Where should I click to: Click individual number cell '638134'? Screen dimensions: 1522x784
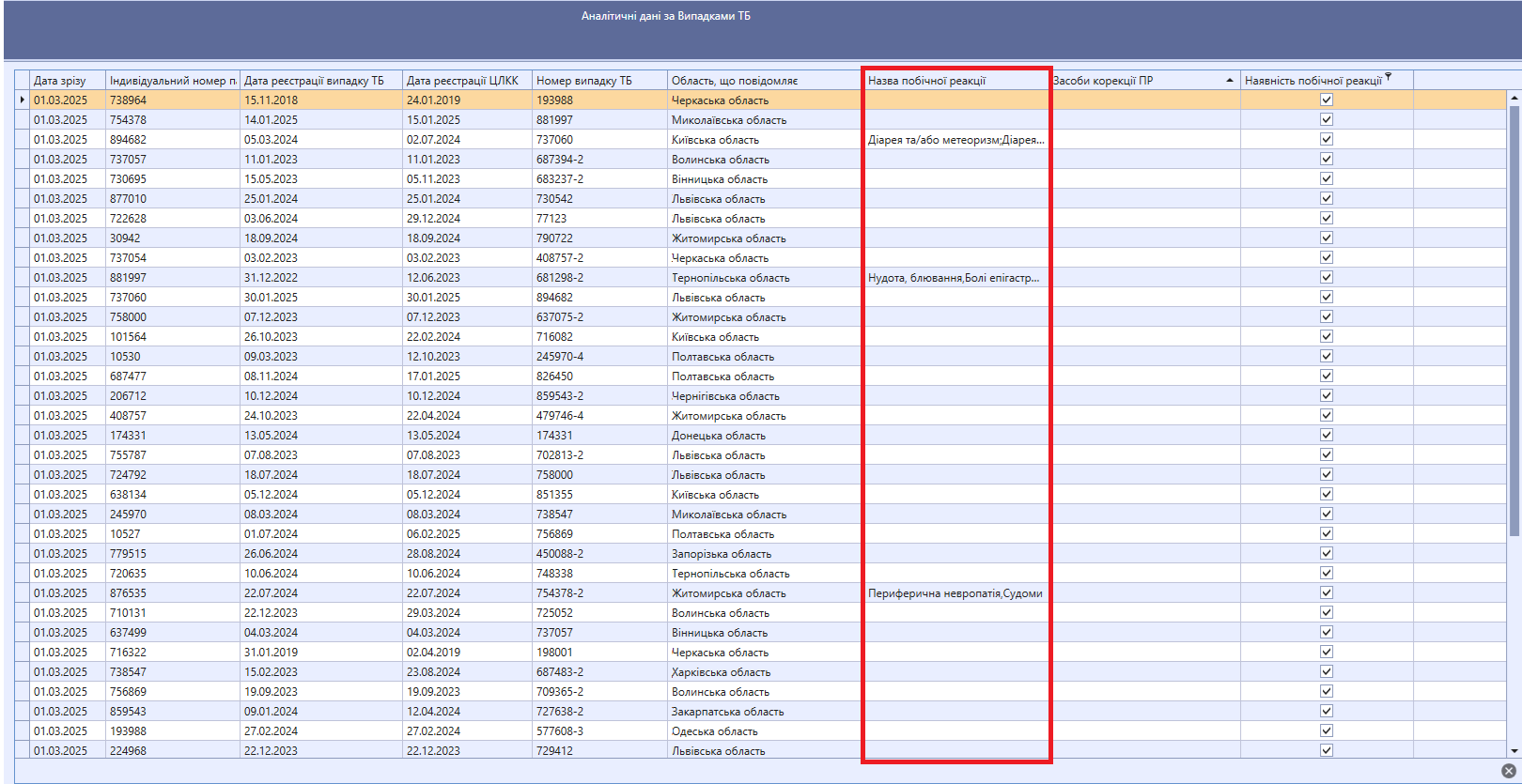click(x=173, y=494)
